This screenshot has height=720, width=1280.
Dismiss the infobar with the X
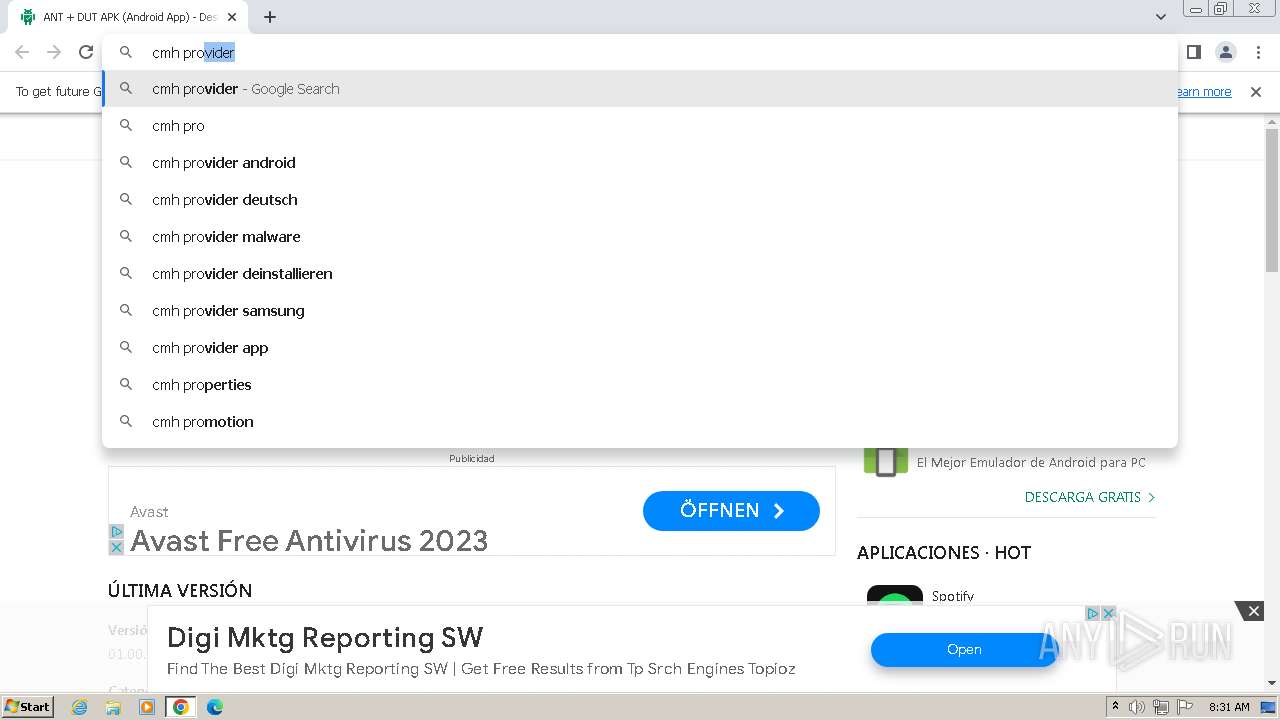click(1256, 92)
